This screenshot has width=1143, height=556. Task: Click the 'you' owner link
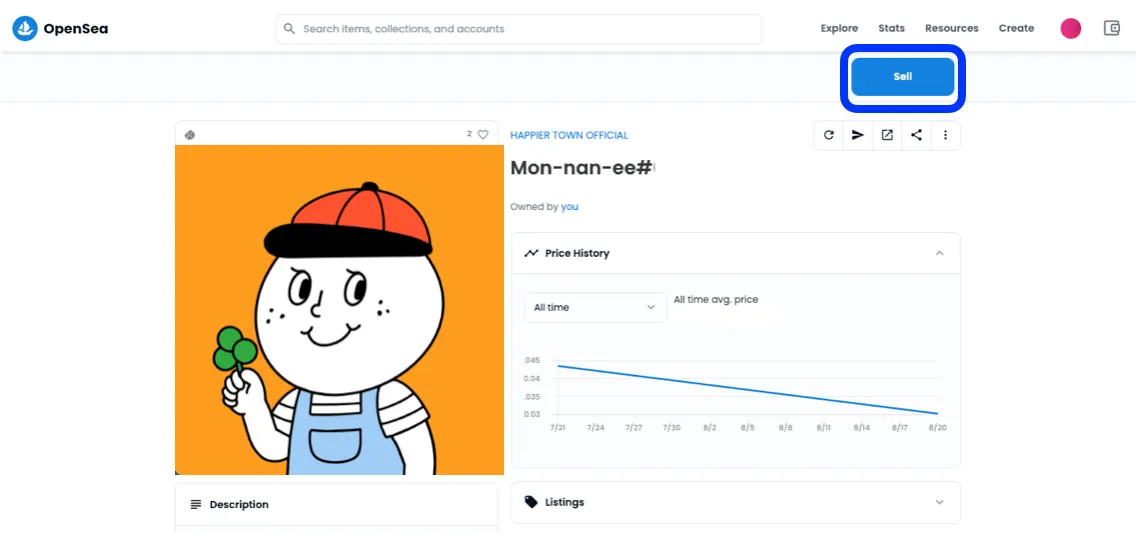click(x=569, y=207)
